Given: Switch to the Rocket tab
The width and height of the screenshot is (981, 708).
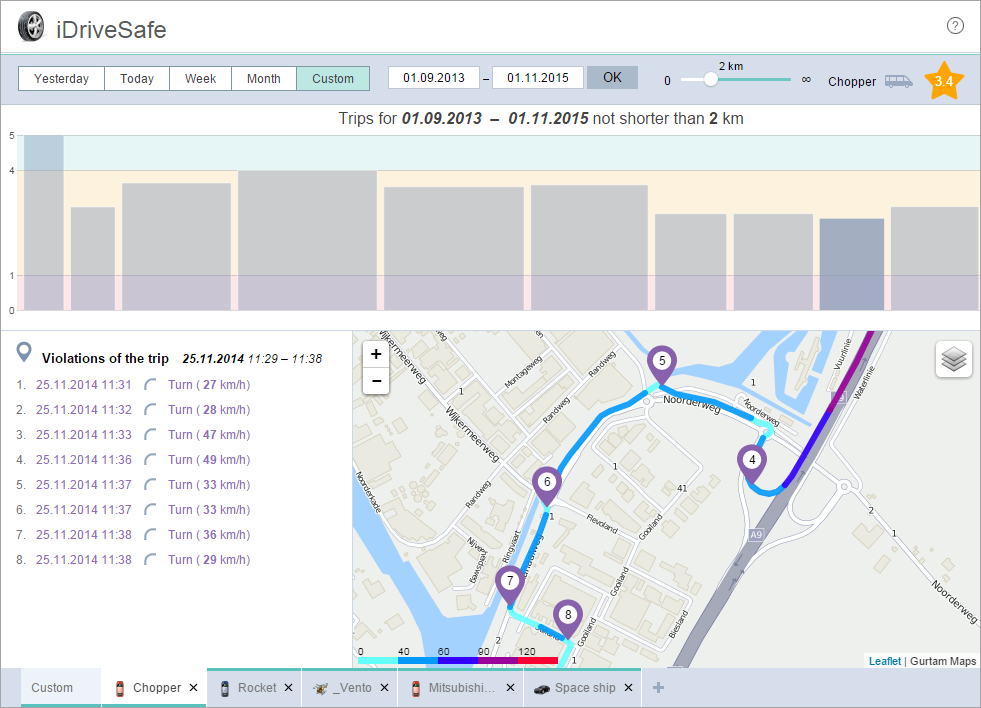Looking at the screenshot, I should pos(256,688).
